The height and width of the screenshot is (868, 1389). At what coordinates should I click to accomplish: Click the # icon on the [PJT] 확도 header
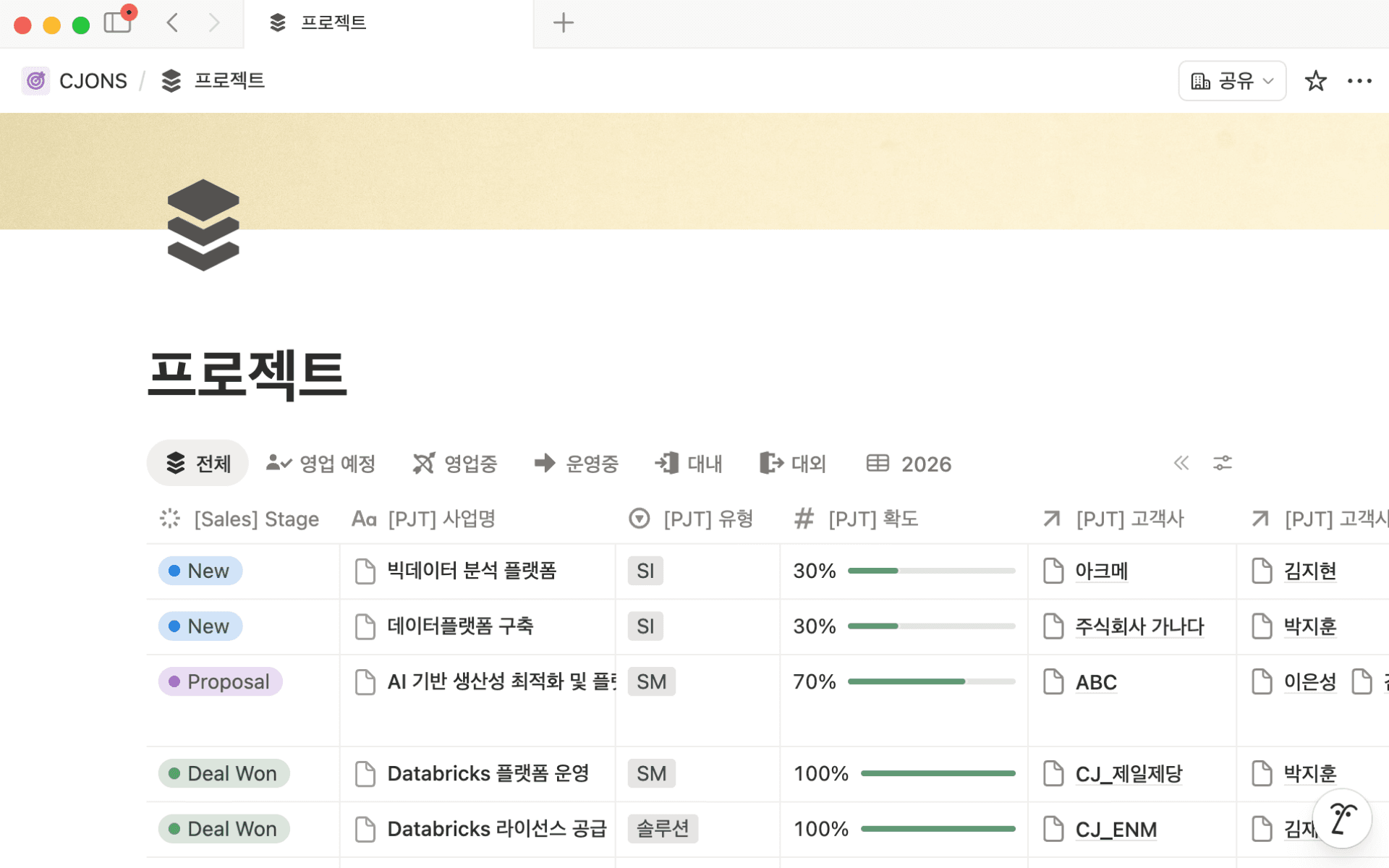click(x=804, y=518)
